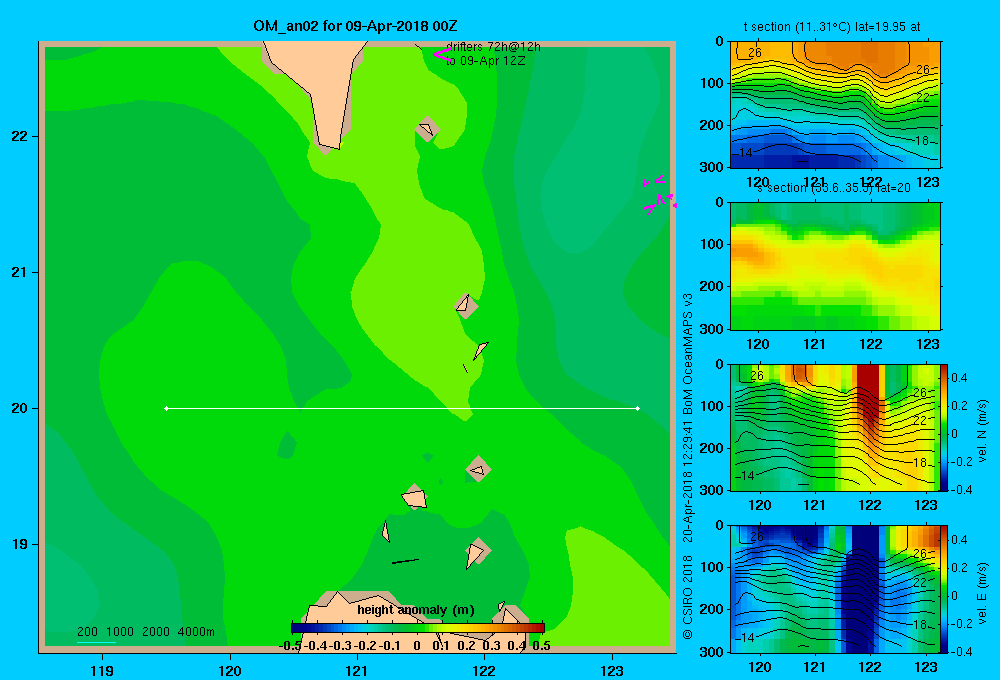Click the 'vel. N (m/s)' color bar
Screen dimensions: 1000x680
pyautogui.click(x=944, y=427)
